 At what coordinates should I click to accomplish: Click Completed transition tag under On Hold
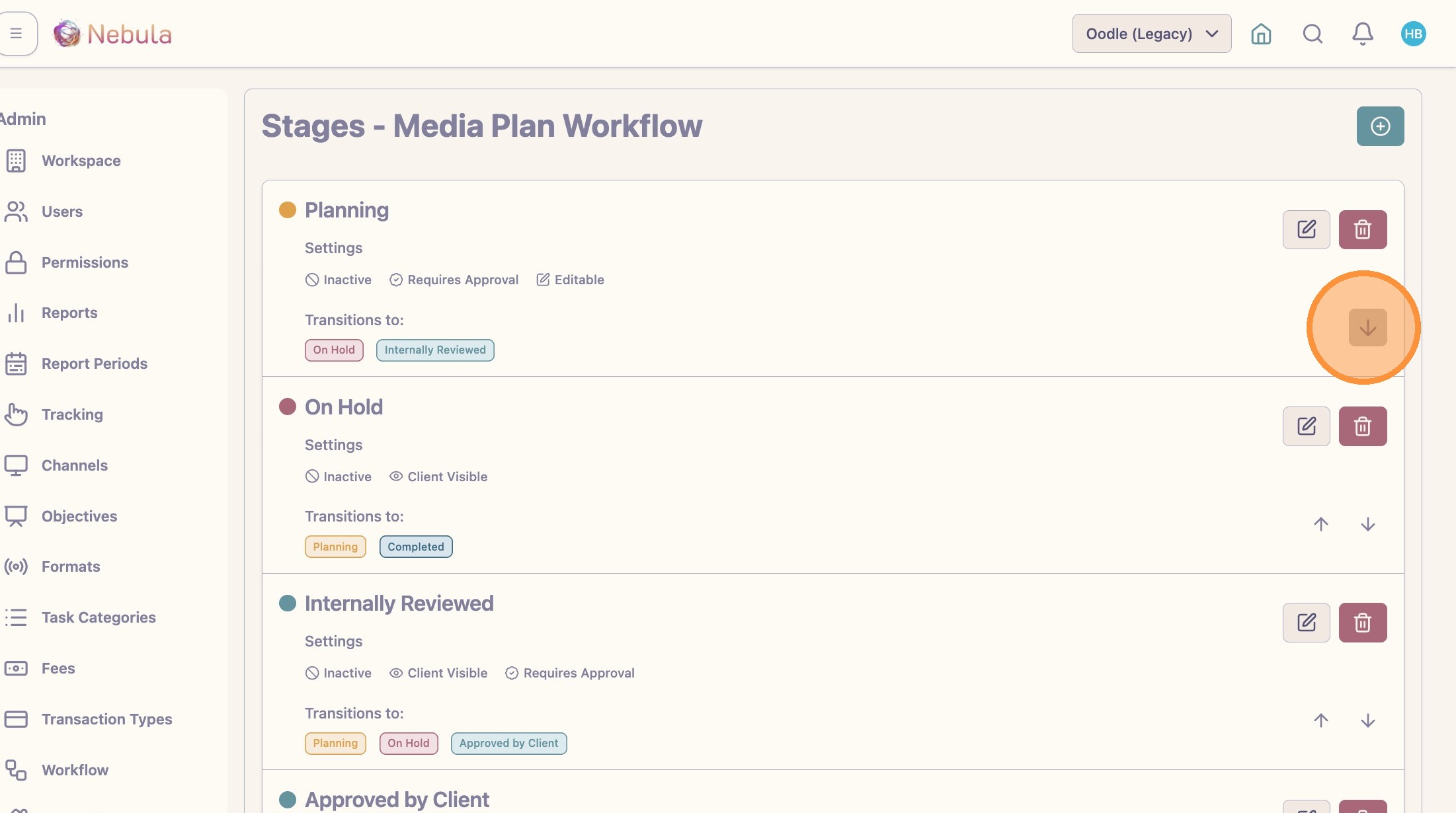pyautogui.click(x=416, y=547)
